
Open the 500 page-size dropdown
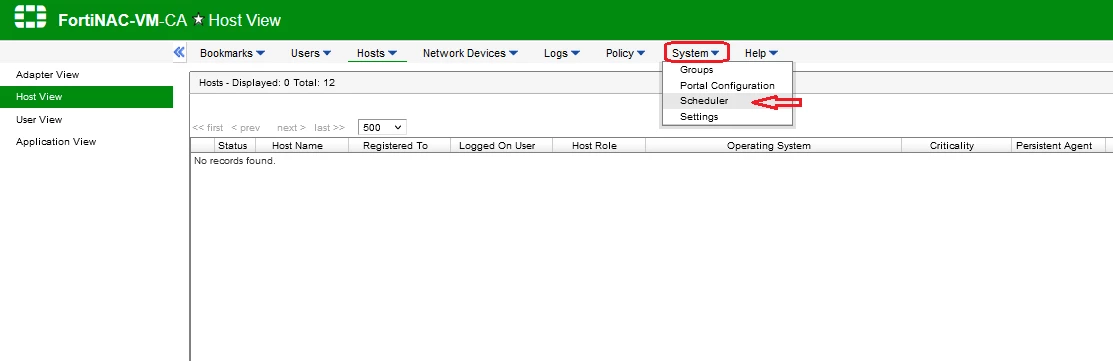(382, 128)
